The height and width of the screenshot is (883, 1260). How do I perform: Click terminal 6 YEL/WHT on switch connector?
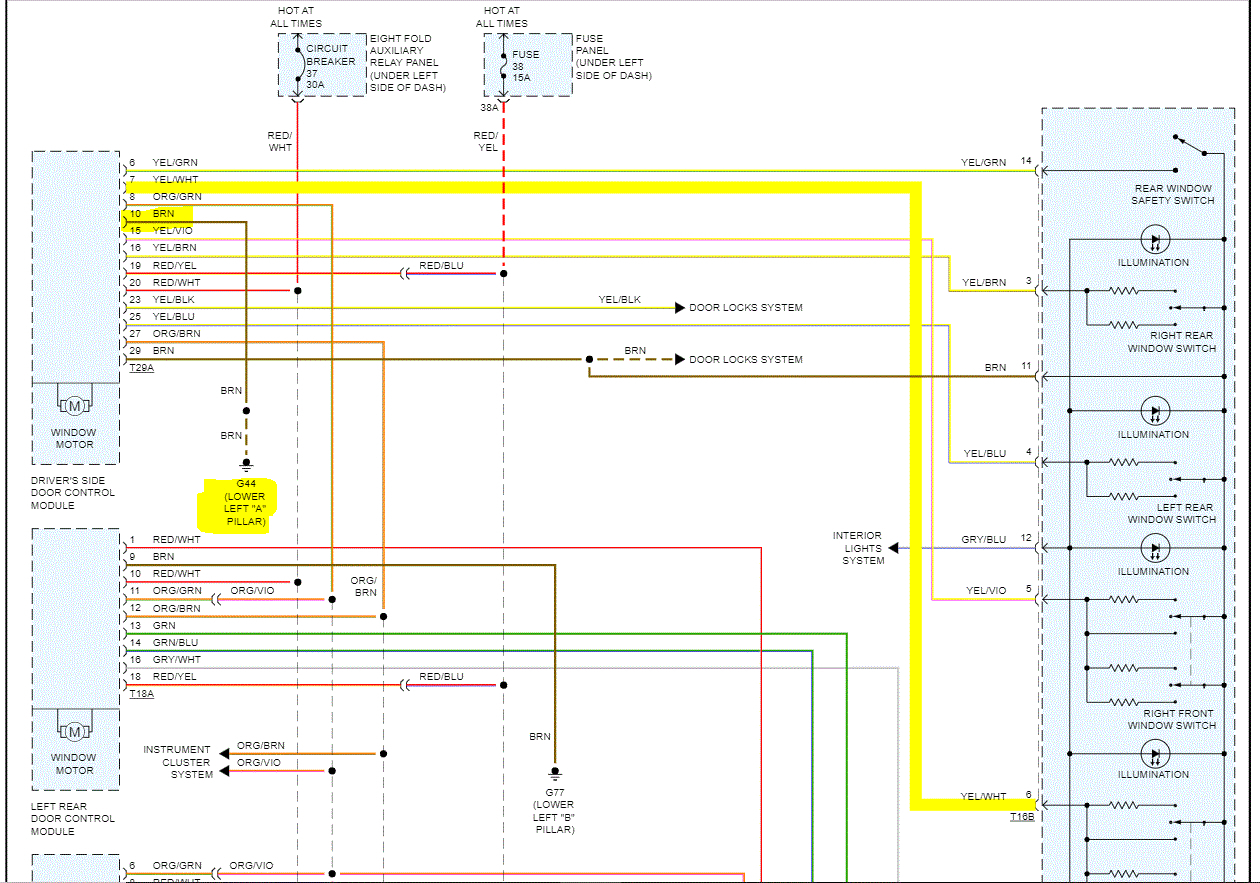click(997, 797)
